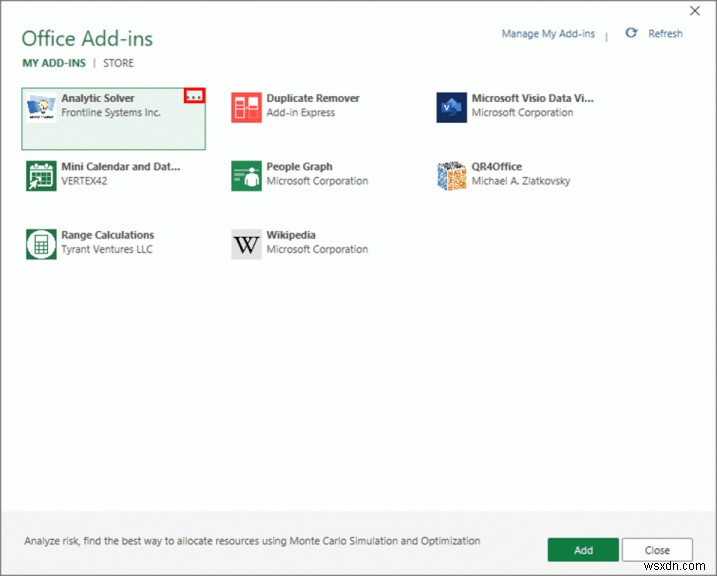Select the Wikipedia add-in title
The image size is (717, 576).
pyautogui.click(x=290, y=235)
